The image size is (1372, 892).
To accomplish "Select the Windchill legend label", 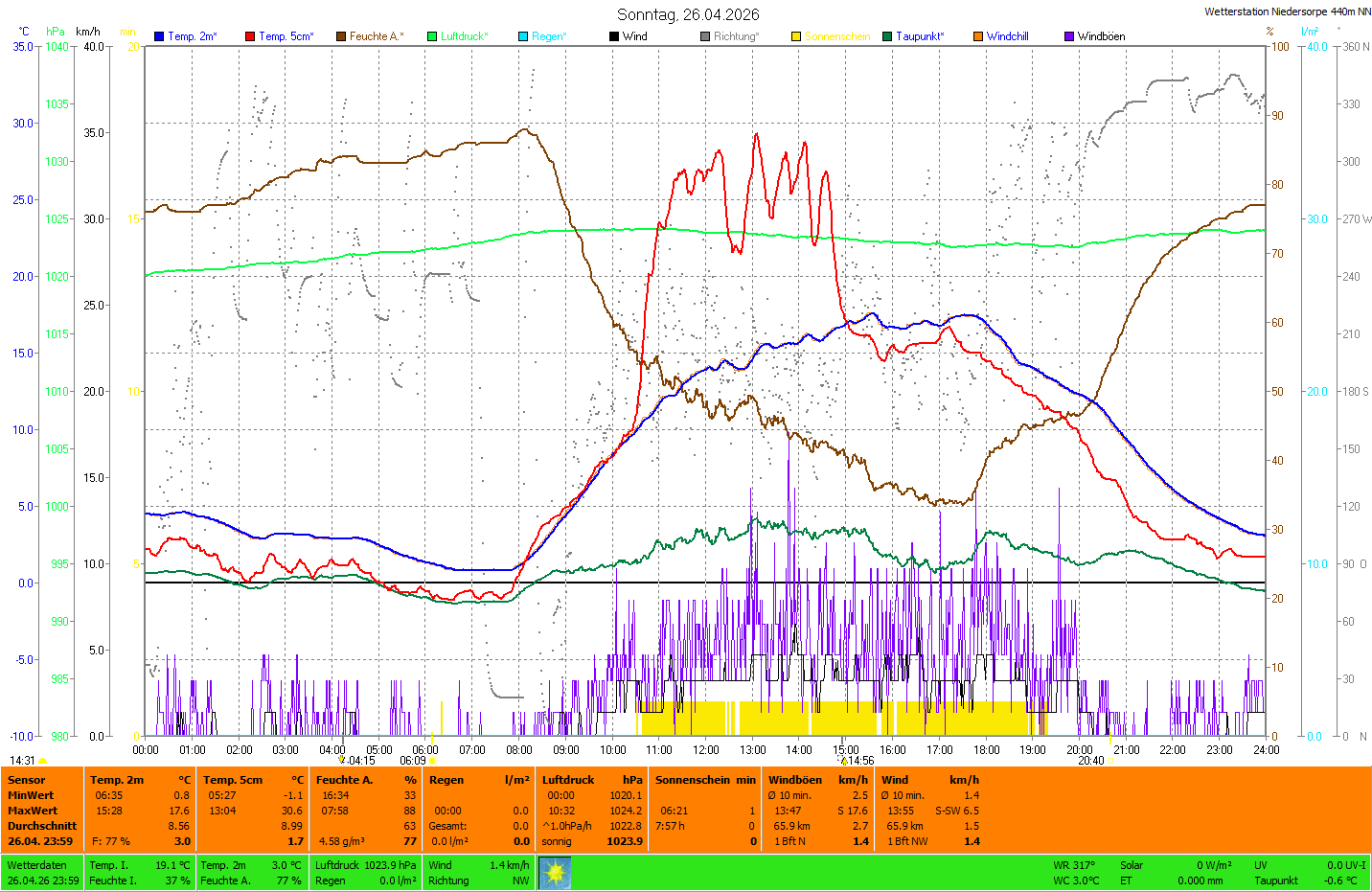I will point(1007,36).
